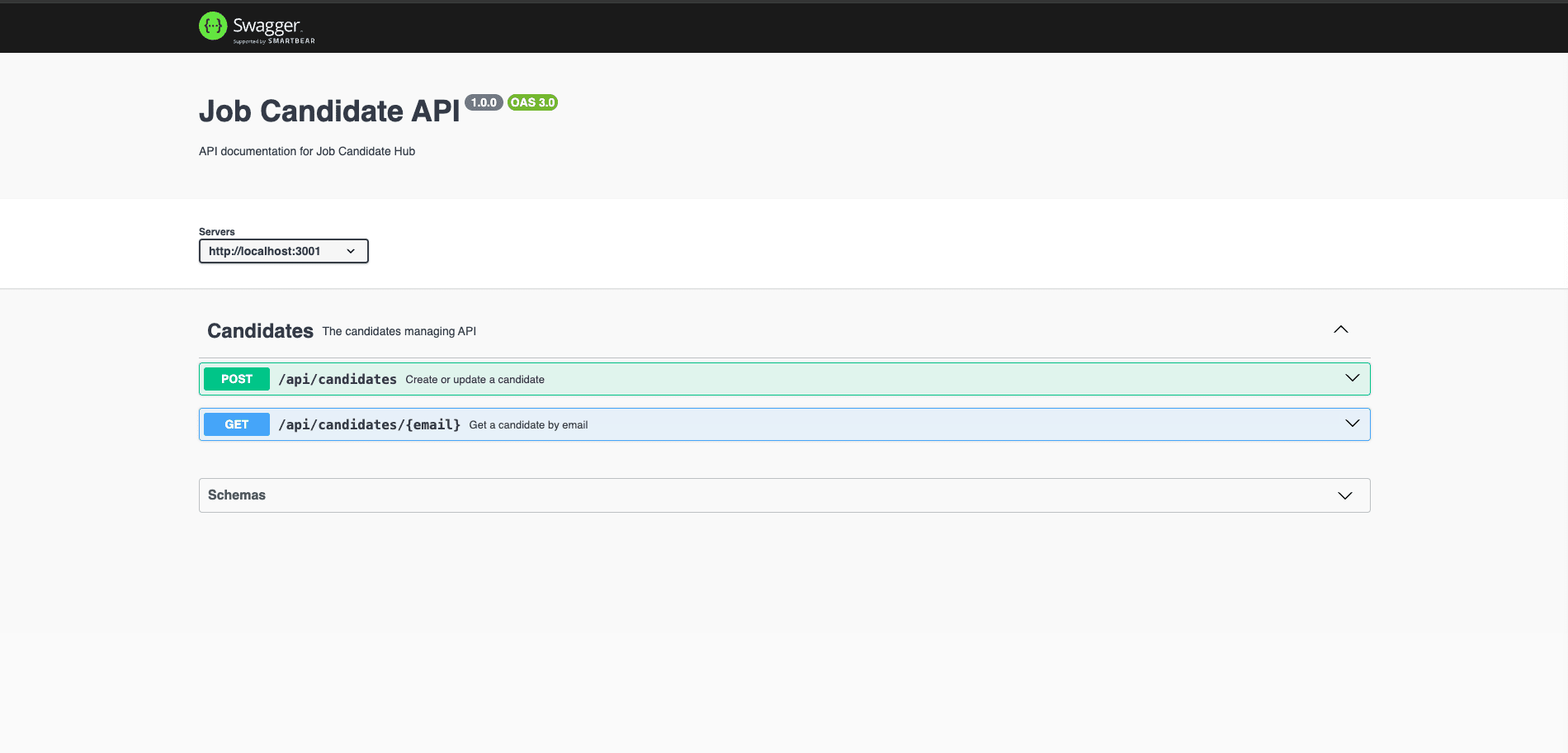The width and height of the screenshot is (1568, 753).
Task: Click the Schemas heading
Action: click(237, 495)
